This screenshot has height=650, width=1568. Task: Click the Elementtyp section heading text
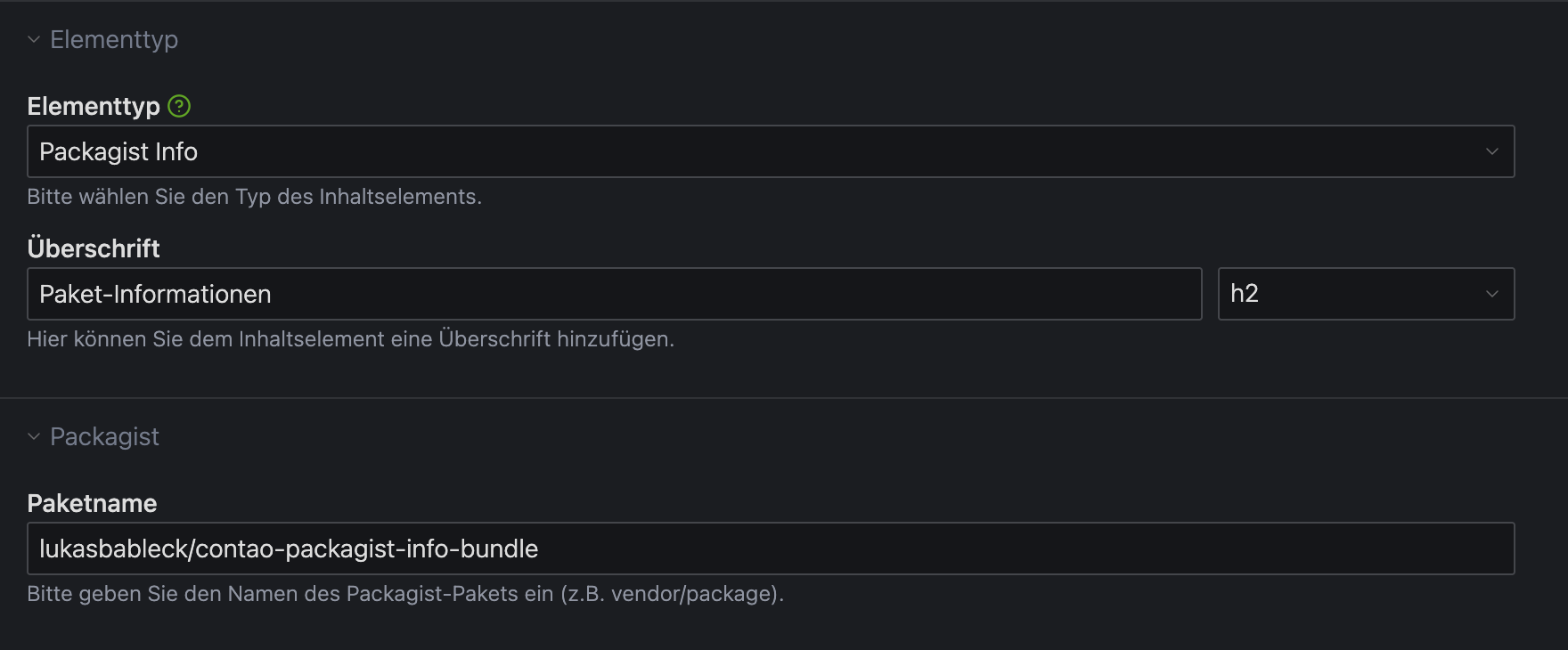(x=114, y=39)
